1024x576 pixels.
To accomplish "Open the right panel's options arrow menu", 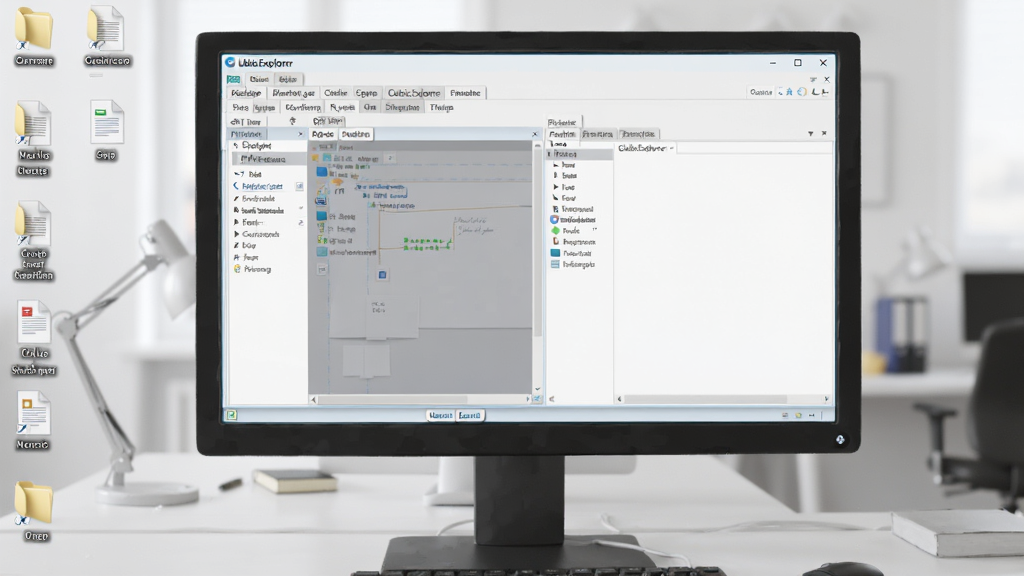I will click(x=810, y=133).
